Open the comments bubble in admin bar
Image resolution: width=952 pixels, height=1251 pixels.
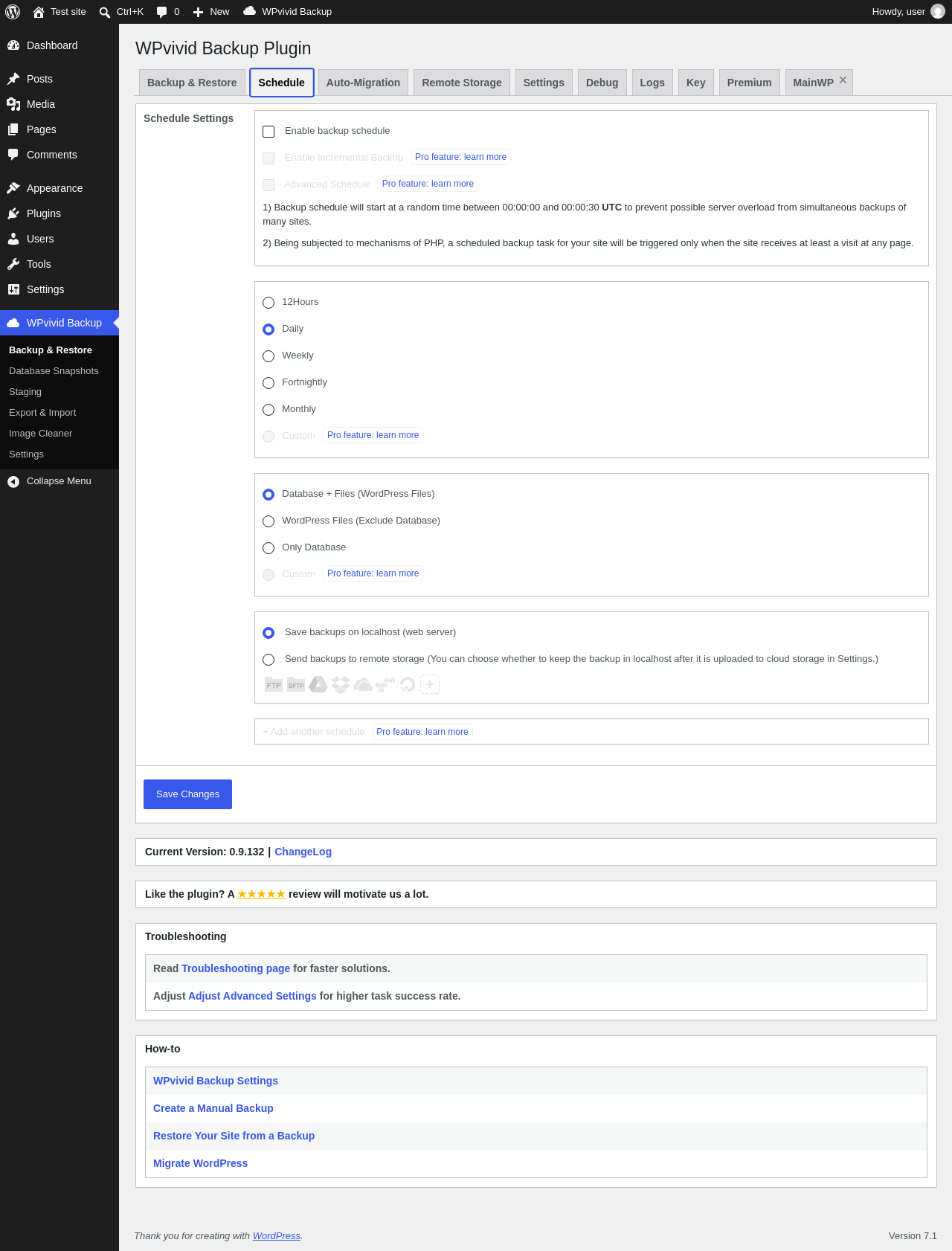pos(161,12)
